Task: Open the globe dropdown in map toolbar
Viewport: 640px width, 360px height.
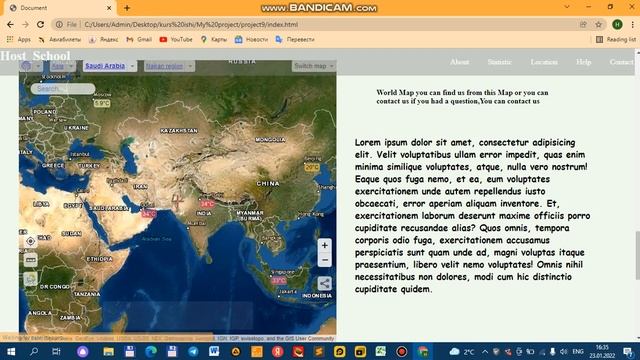Action: 31,66
